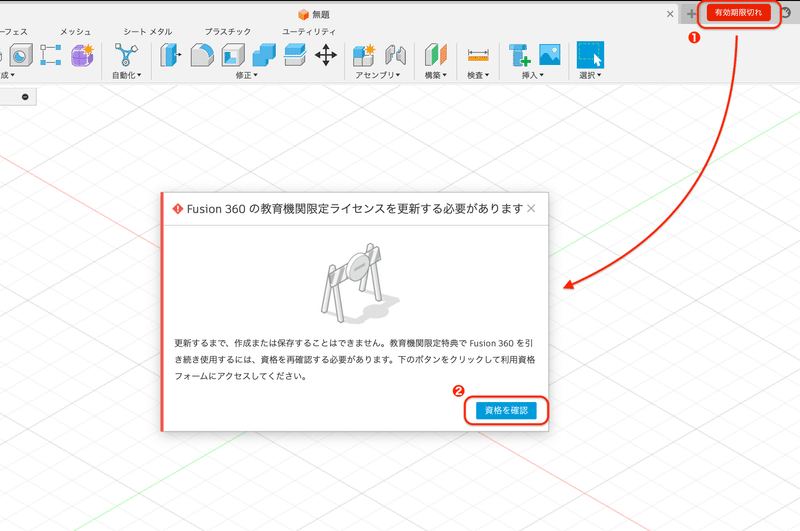The height and width of the screenshot is (531, 800).
Task: Open the 選択 dropdown menu
Action: click(x=590, y=75)
